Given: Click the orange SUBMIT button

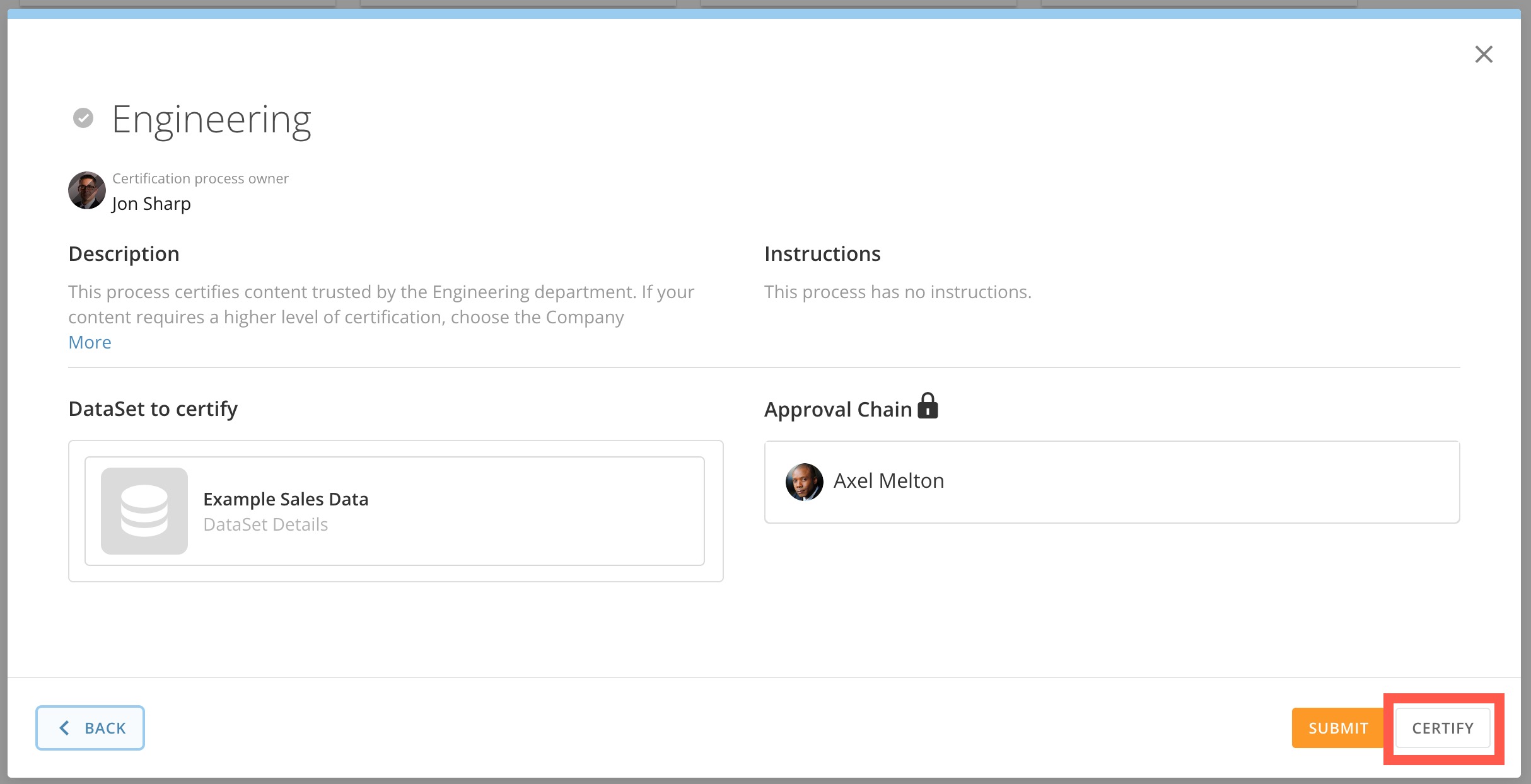Looking at the screenshot, I should (x=1337, y=728).
